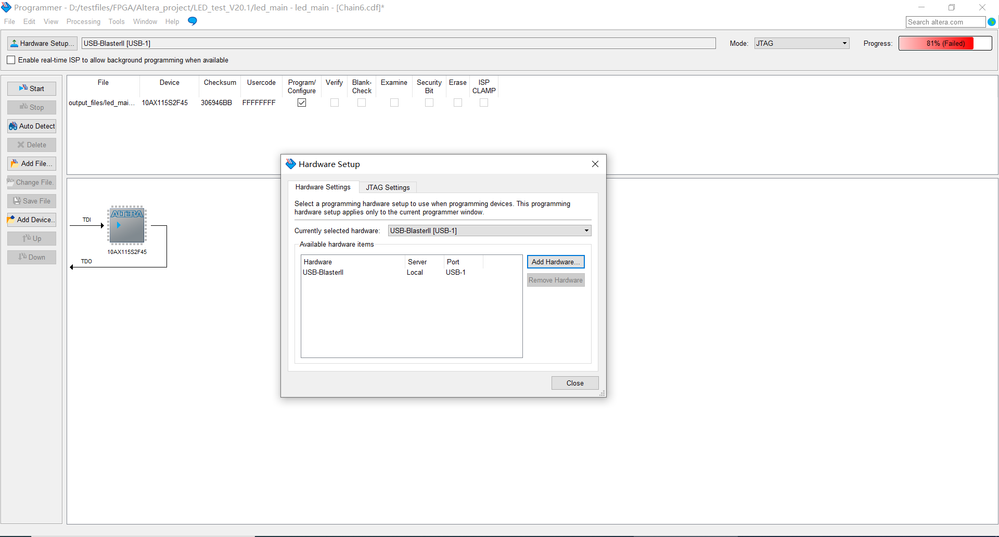The height and width of the screenshot is (537, 999).
Task: Click the Up button in sidebar
Action: [x=32, y=238]
